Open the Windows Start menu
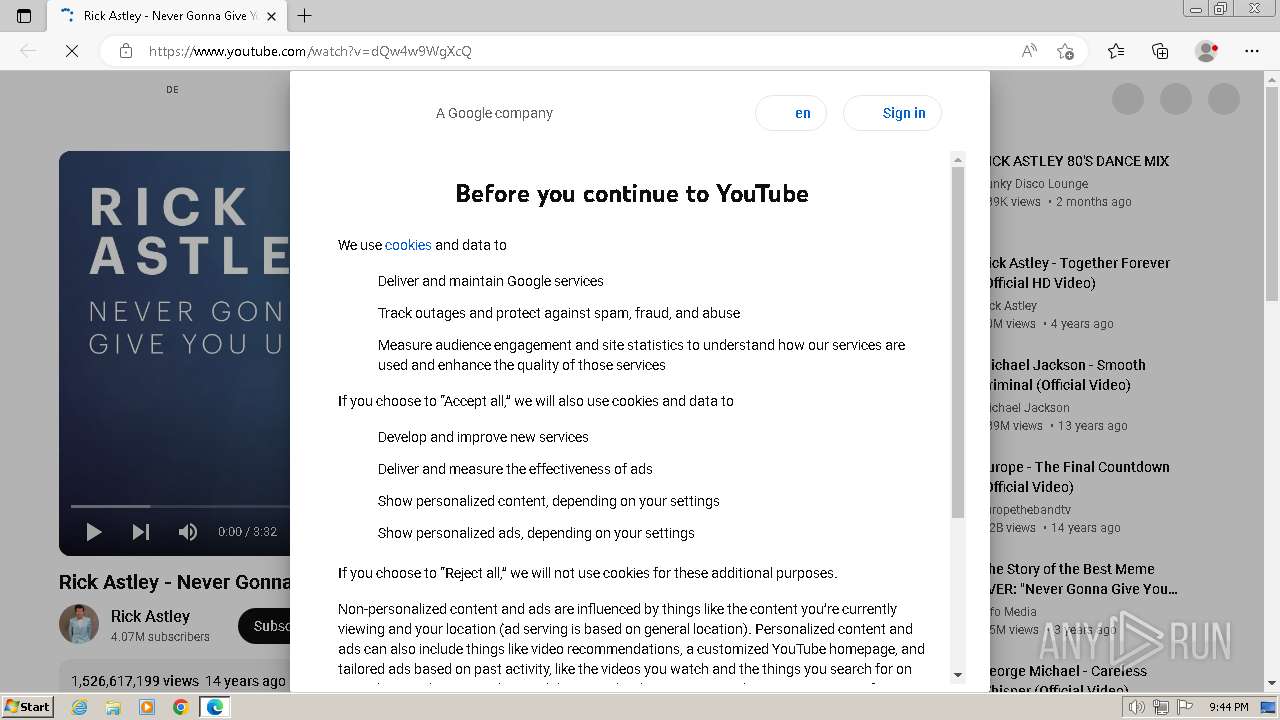Viewport: 1280px width, 720px height. click(27, 707)
